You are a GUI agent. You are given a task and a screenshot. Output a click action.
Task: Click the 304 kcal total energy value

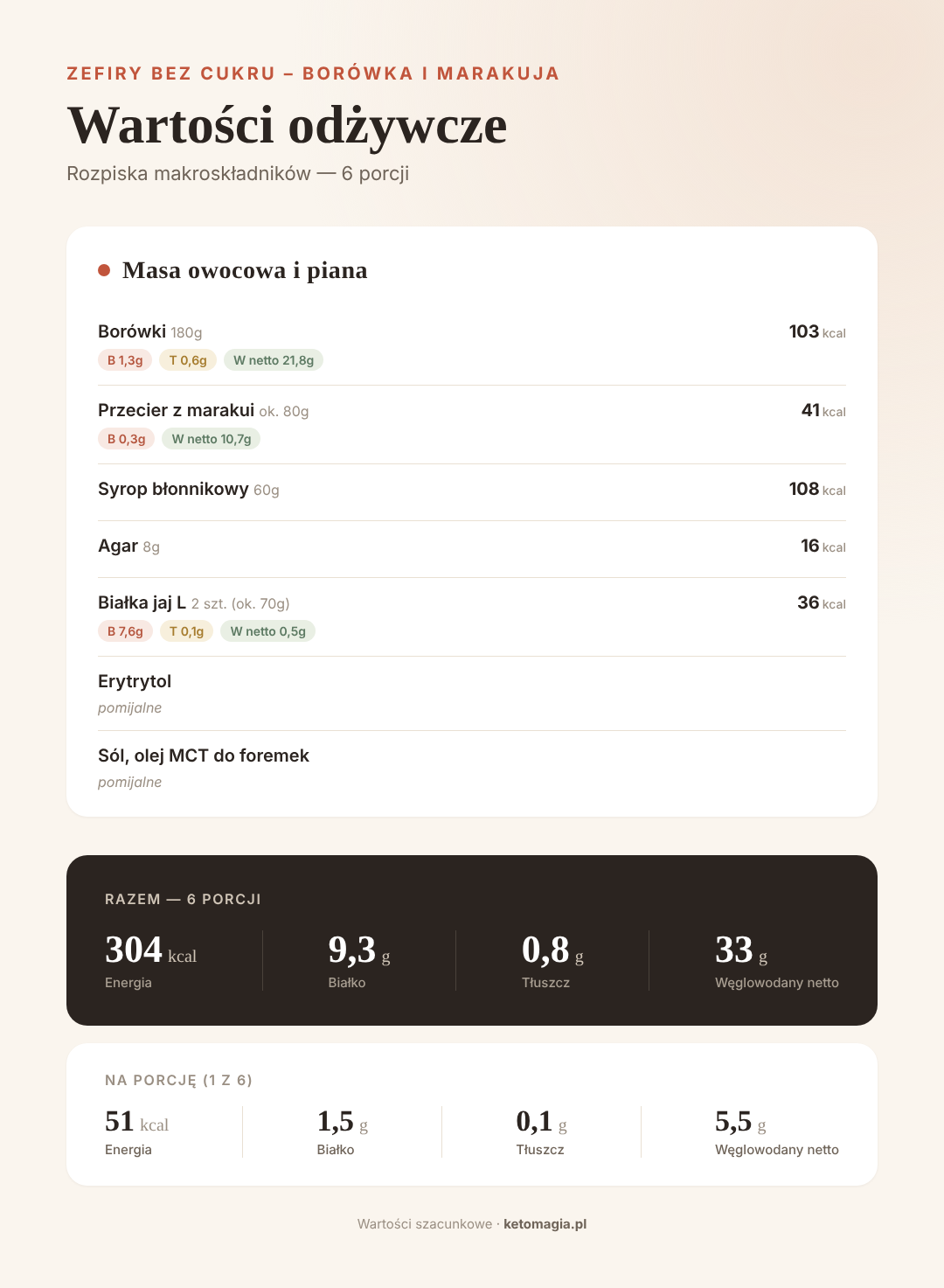point(150,950)
